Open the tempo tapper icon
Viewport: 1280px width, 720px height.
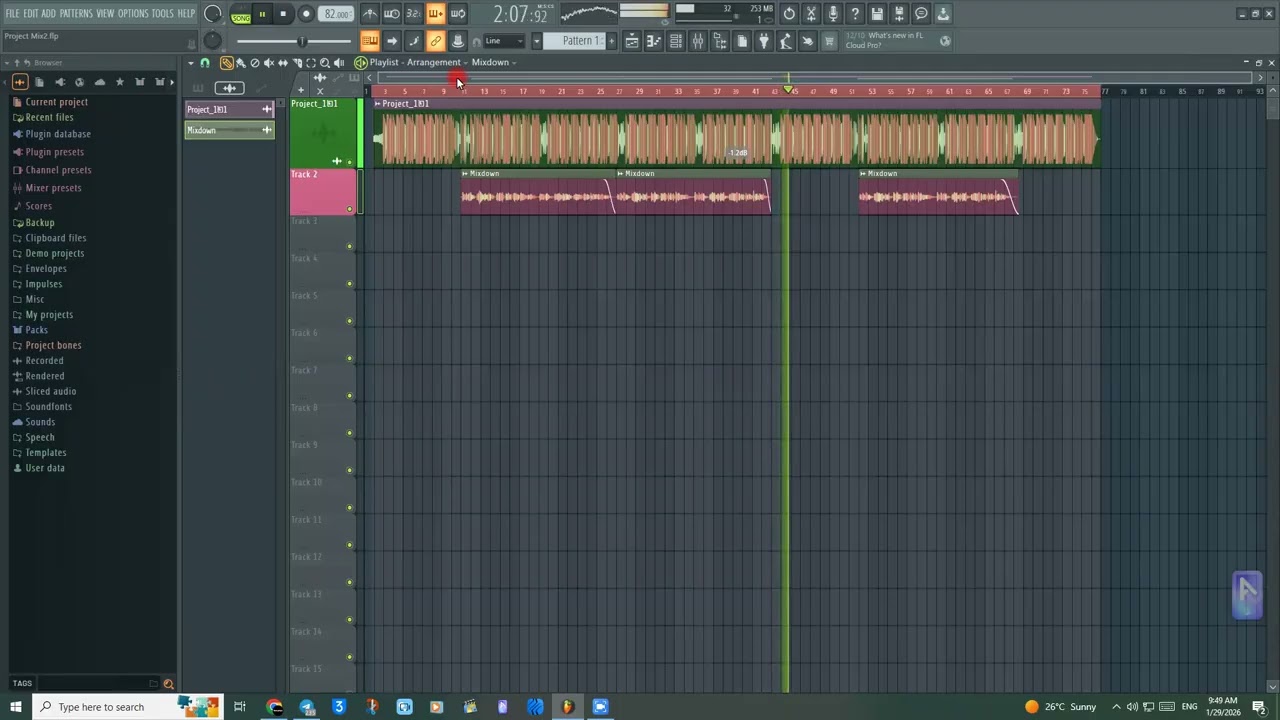tap(786, 41)
